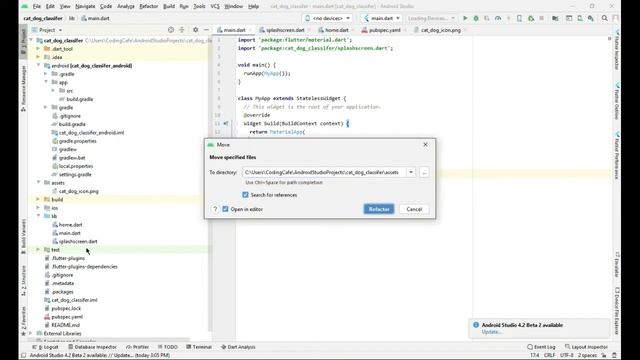
Task: Open the Dart Analysis tool window
Action: coord(238,347)
